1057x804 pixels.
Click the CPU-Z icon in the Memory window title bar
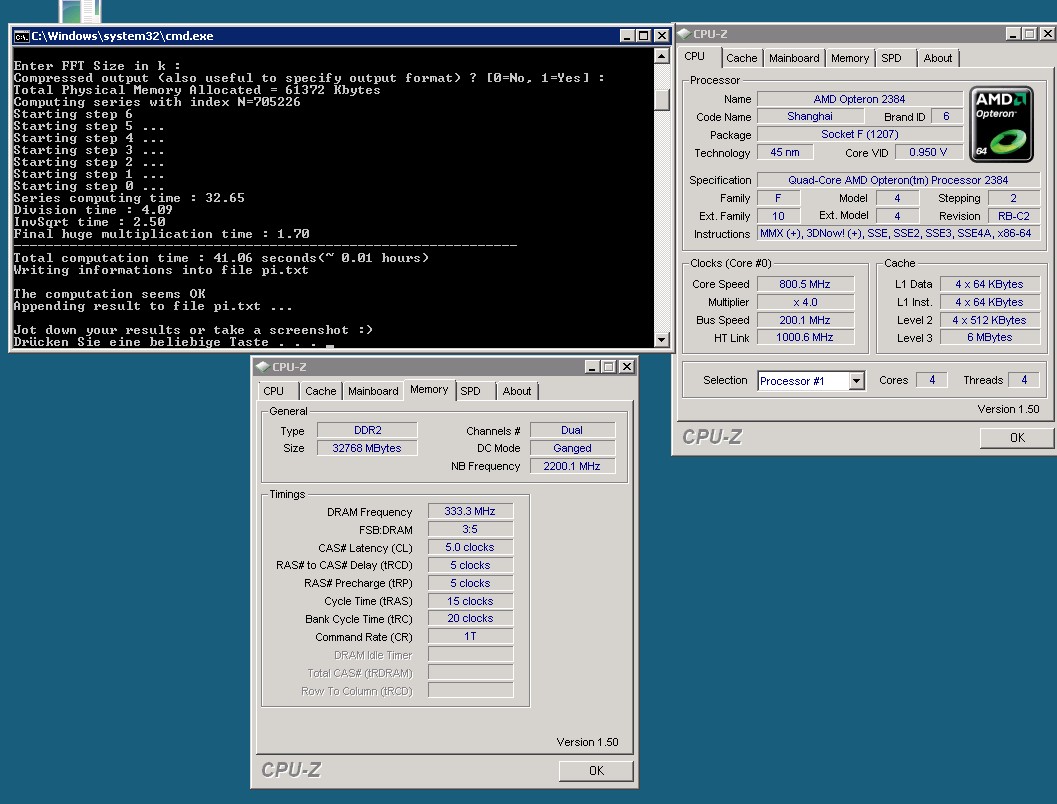[262, 367]
